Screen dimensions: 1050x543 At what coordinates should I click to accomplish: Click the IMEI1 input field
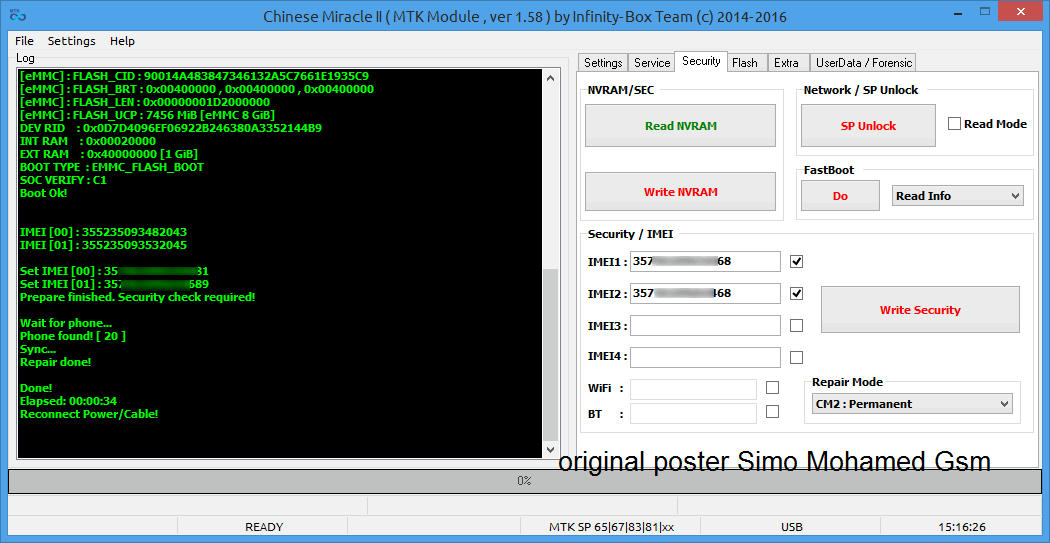(x=705, y=261)
